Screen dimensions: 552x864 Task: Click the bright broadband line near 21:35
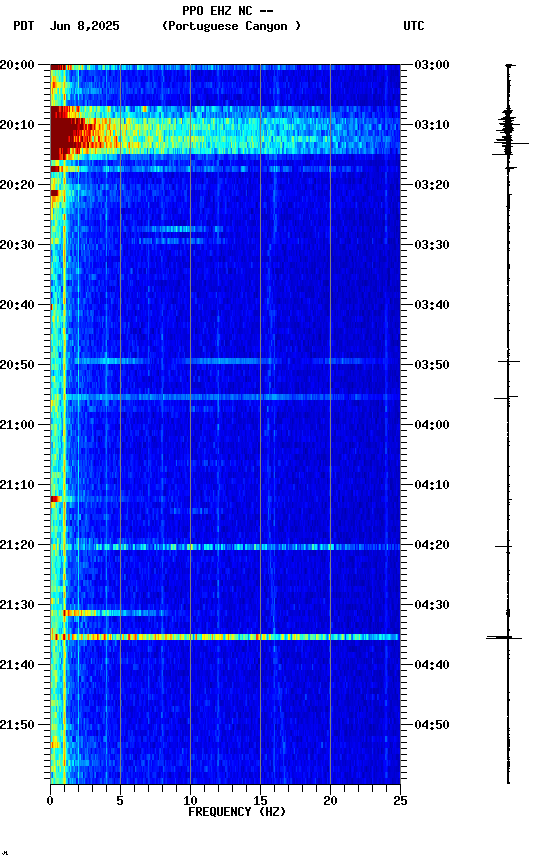(225, 637)
